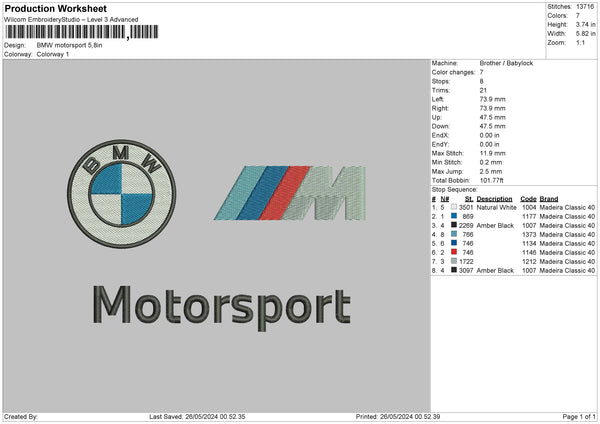Click the stitch count 1722 in row 7
This screenshot has width=600, height=424.
coord(466,261)
